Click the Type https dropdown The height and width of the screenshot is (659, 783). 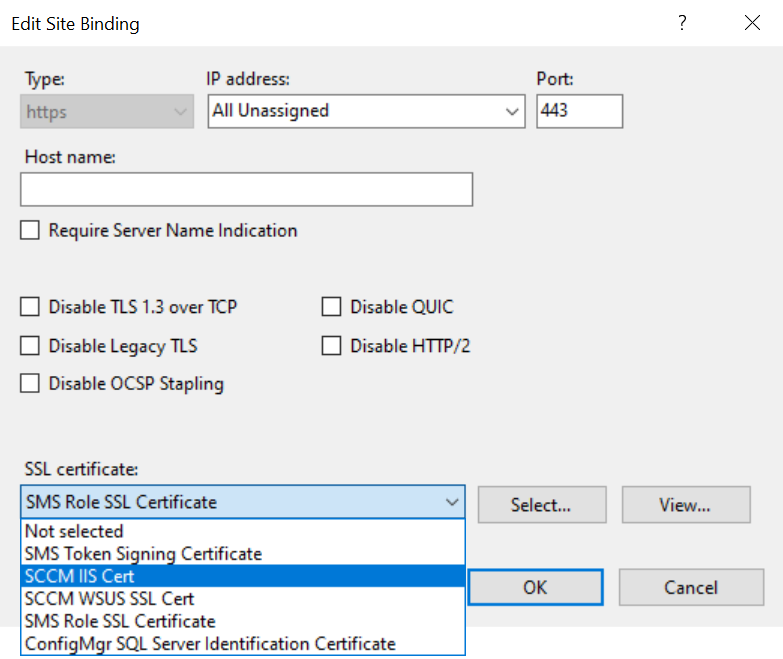pyautogui.click(x=107, y=111)
